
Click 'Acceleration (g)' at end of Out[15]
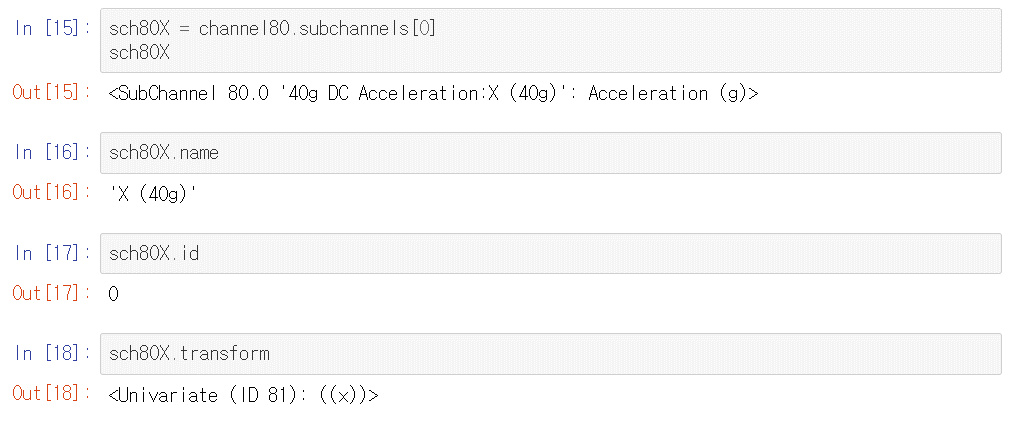coord(670,94)
